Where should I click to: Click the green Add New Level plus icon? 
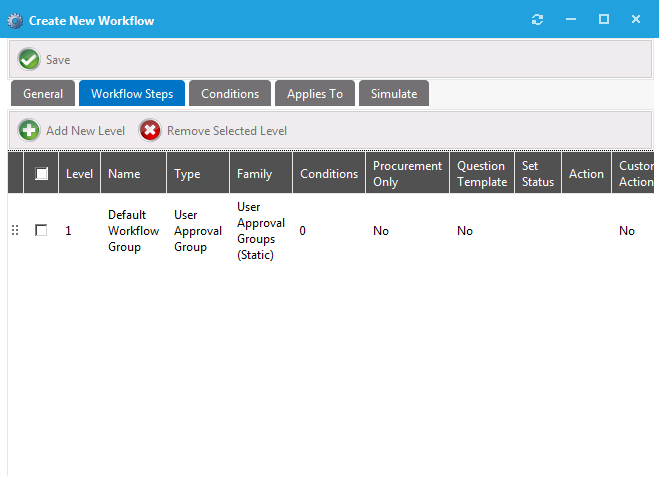(x=30, y=130)
